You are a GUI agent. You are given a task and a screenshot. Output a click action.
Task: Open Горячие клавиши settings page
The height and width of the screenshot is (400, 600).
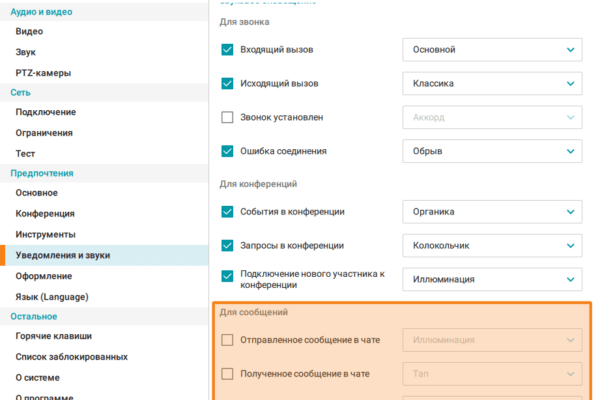(x=53, y=337)
